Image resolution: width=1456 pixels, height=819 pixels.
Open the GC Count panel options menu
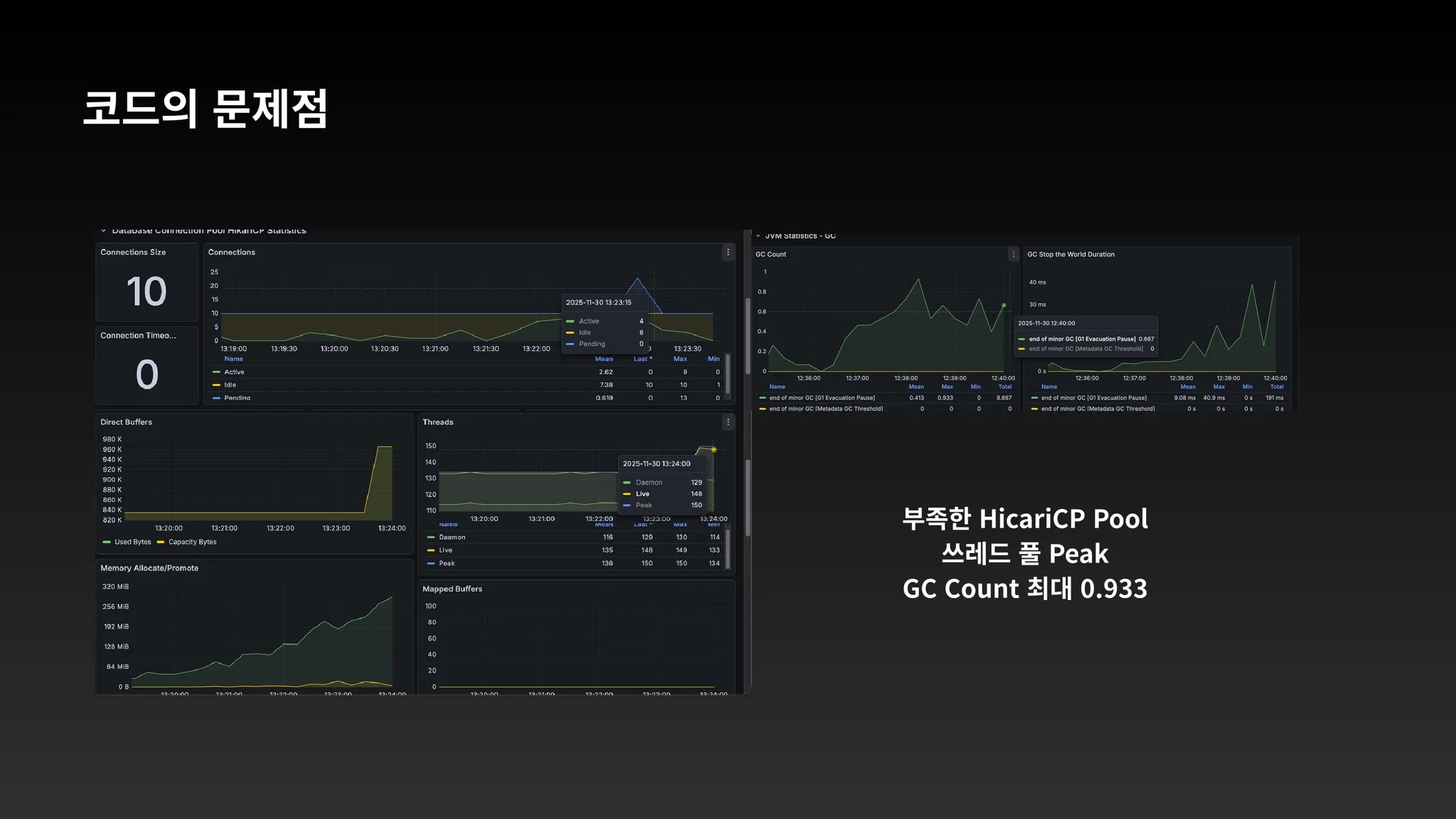point(1013,255)
